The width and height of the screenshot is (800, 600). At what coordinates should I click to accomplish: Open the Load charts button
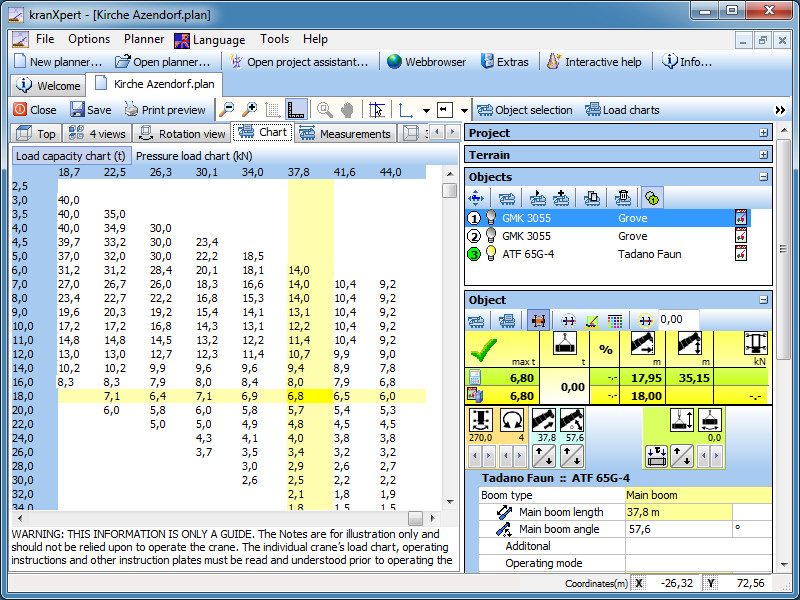coord(622,110)
